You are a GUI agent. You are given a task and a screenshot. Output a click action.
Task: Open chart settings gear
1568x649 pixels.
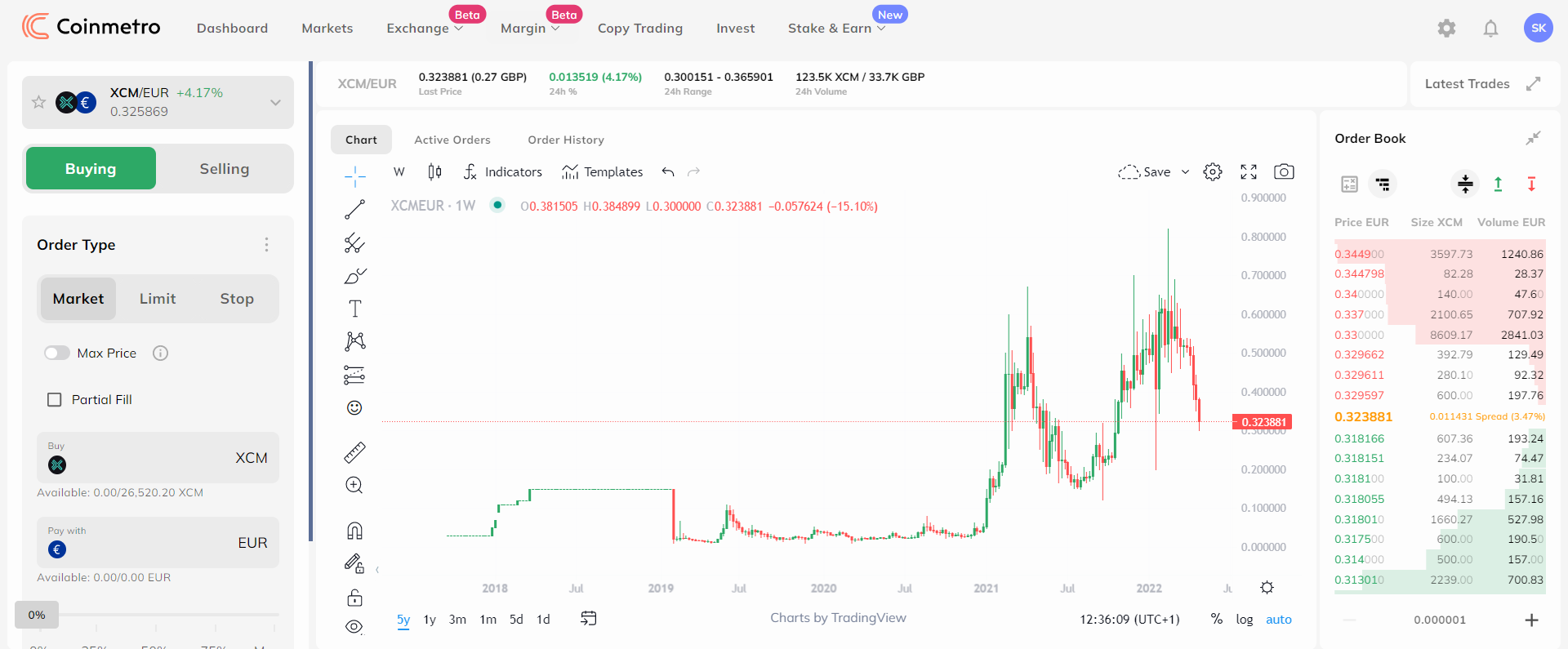tap(1213, 171)
